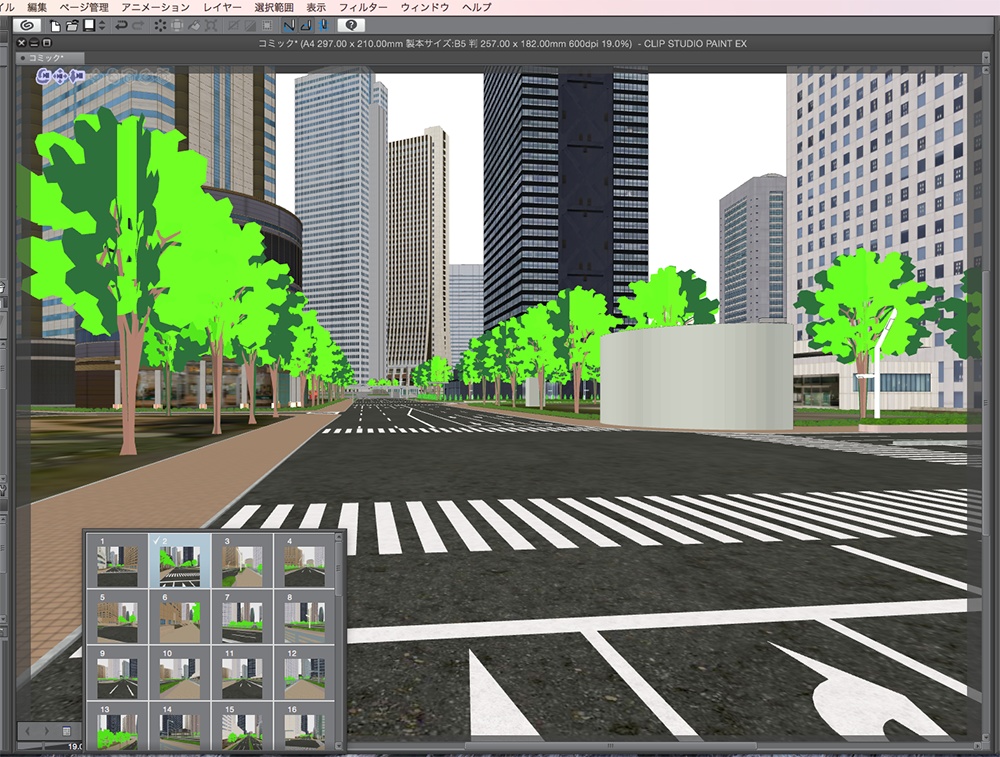Click the next page arrow button
This screenshot has height=757, width=1000.
click(47, 731)
